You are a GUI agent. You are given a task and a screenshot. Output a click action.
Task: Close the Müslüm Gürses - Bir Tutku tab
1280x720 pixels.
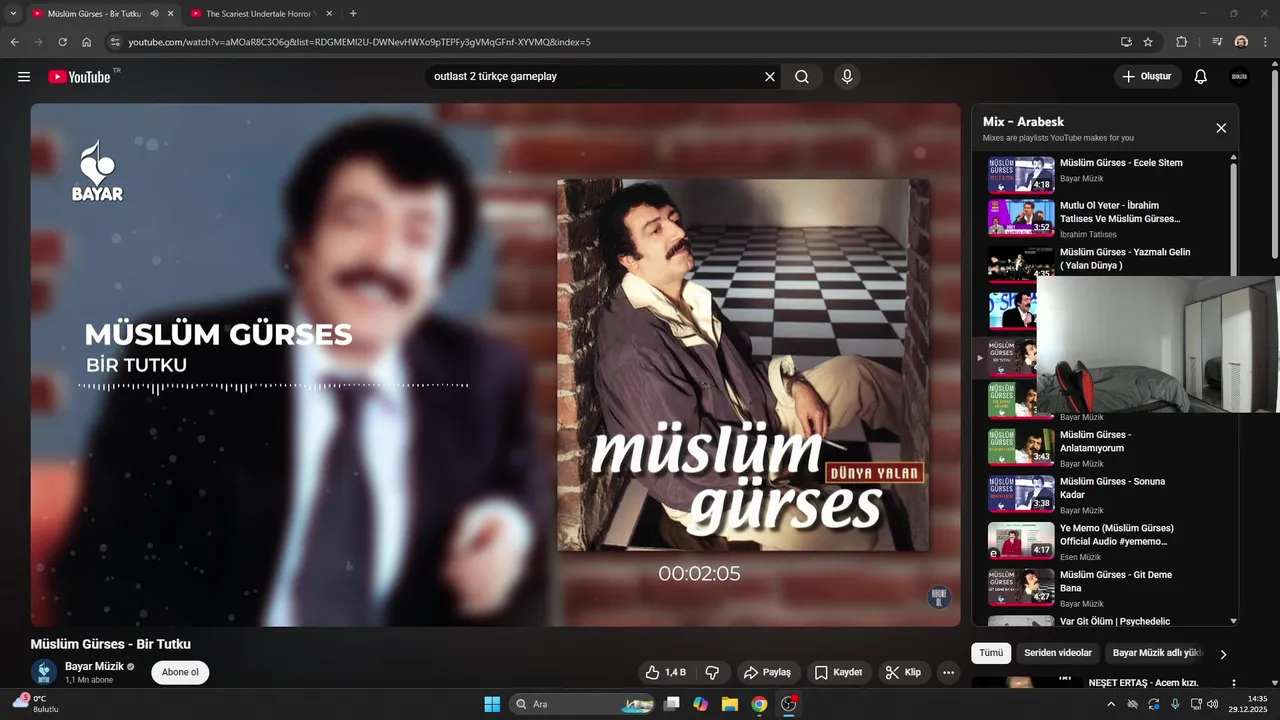170,14
